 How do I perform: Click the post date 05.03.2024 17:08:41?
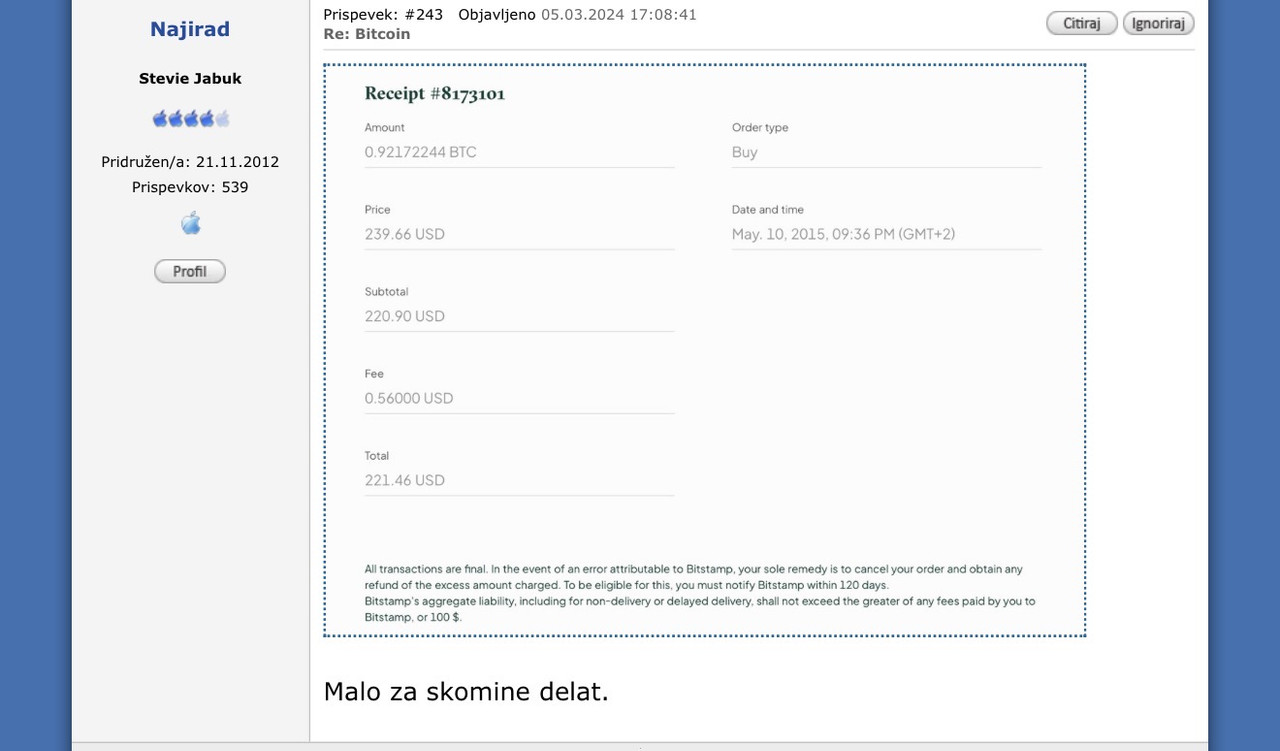(x=619, y=15)
